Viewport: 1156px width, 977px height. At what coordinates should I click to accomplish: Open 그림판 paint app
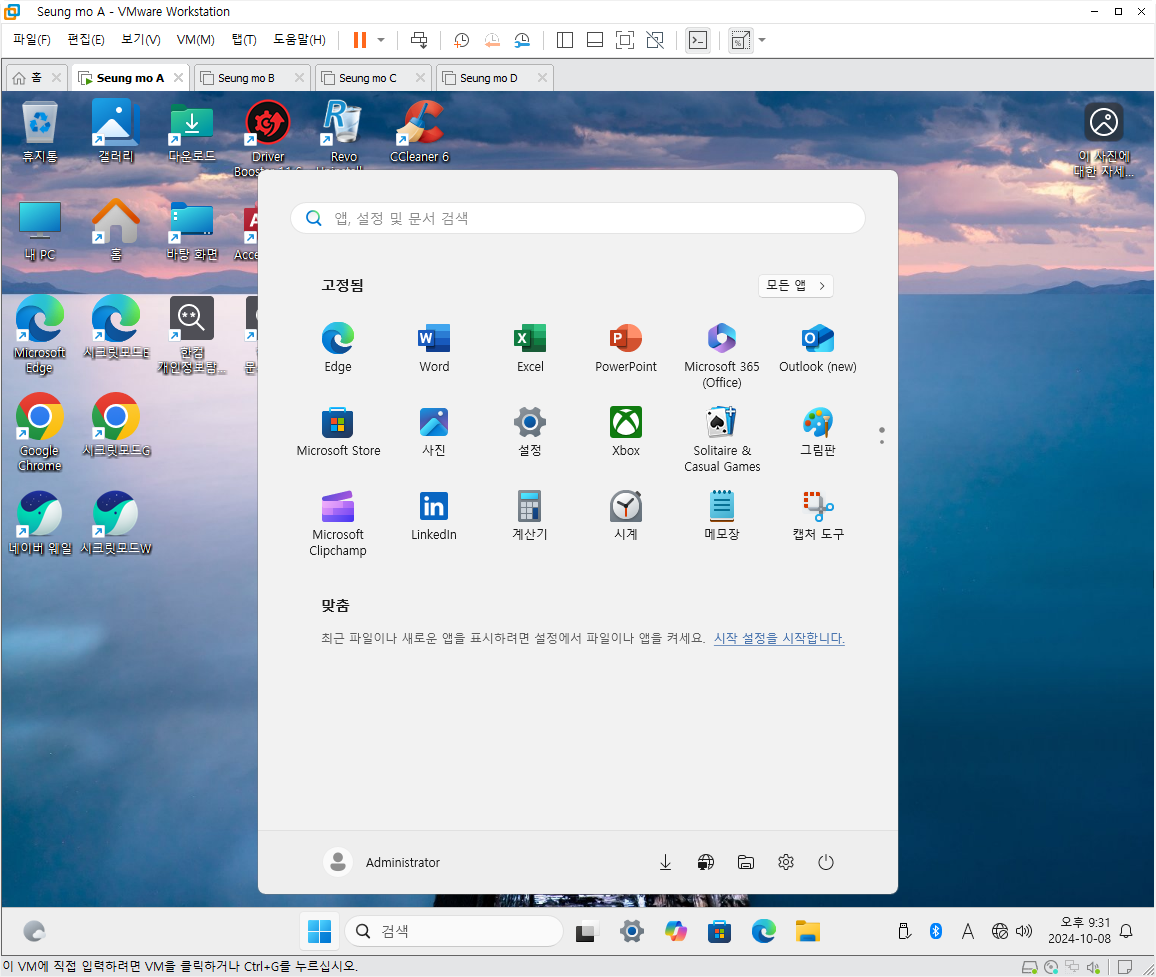(818, 431)
